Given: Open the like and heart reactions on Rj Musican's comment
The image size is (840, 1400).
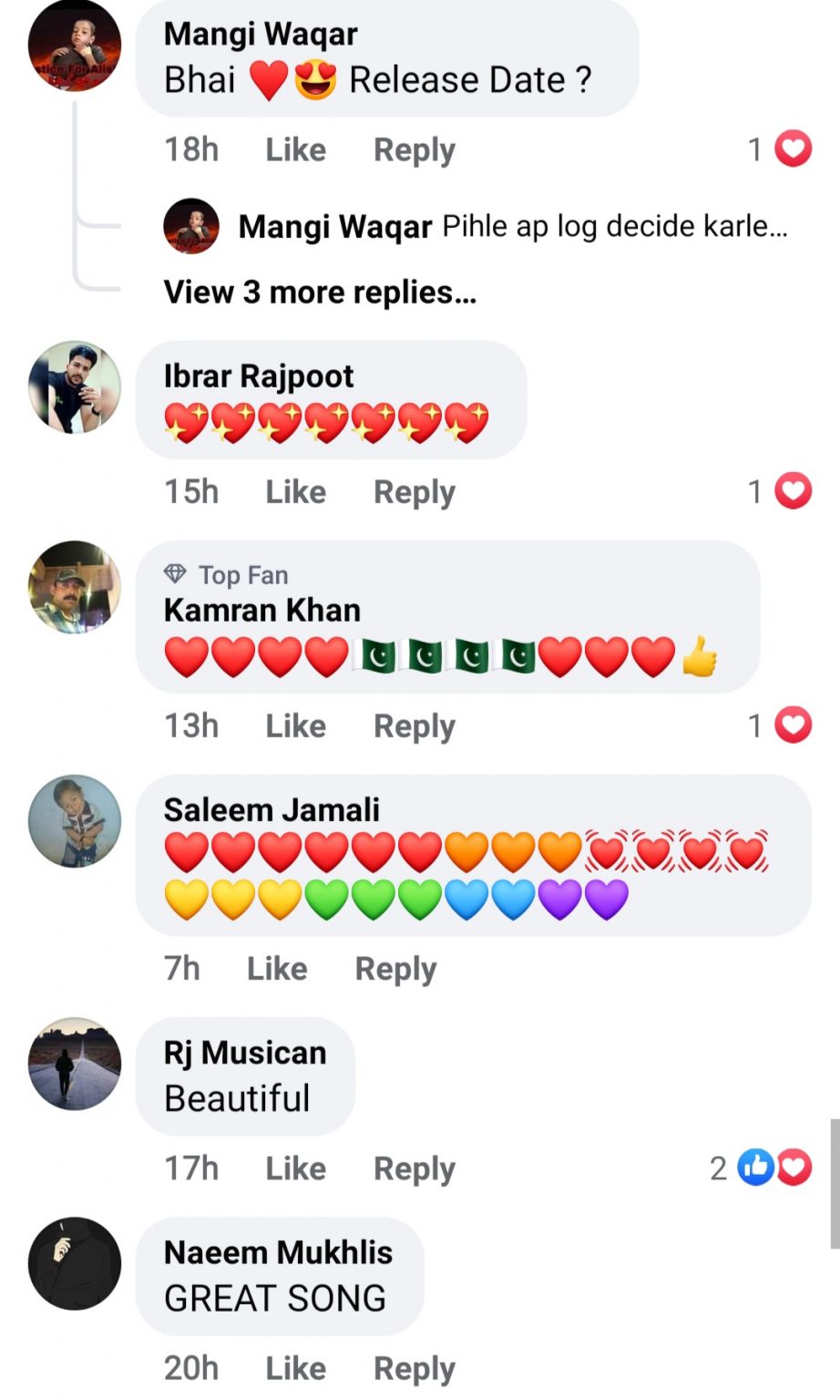Looking at the screenshot, I should [x=774, y=1168].
